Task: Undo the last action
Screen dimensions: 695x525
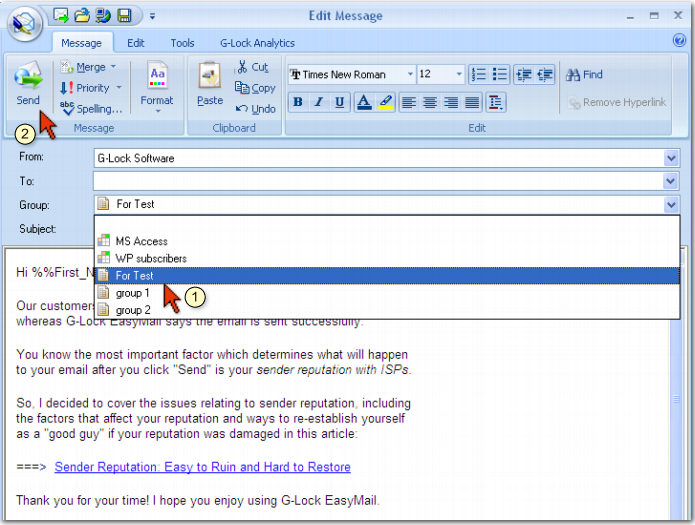Action: (x=255, y=109)
